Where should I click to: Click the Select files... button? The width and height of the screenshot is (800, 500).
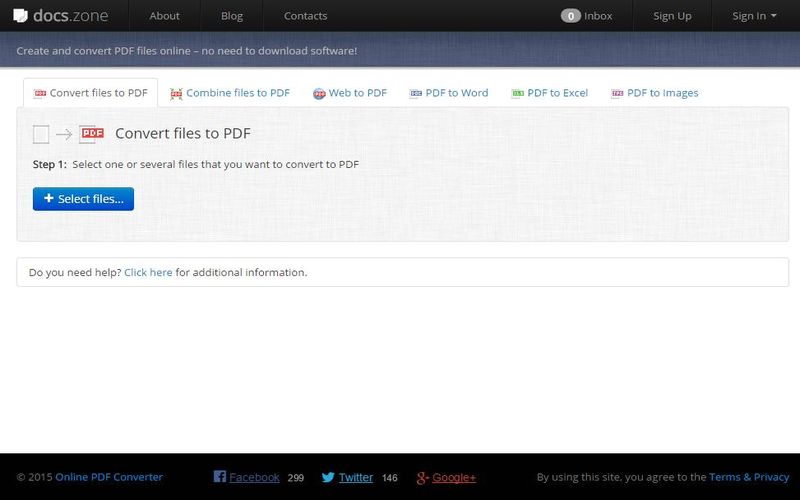pos(83,199)
